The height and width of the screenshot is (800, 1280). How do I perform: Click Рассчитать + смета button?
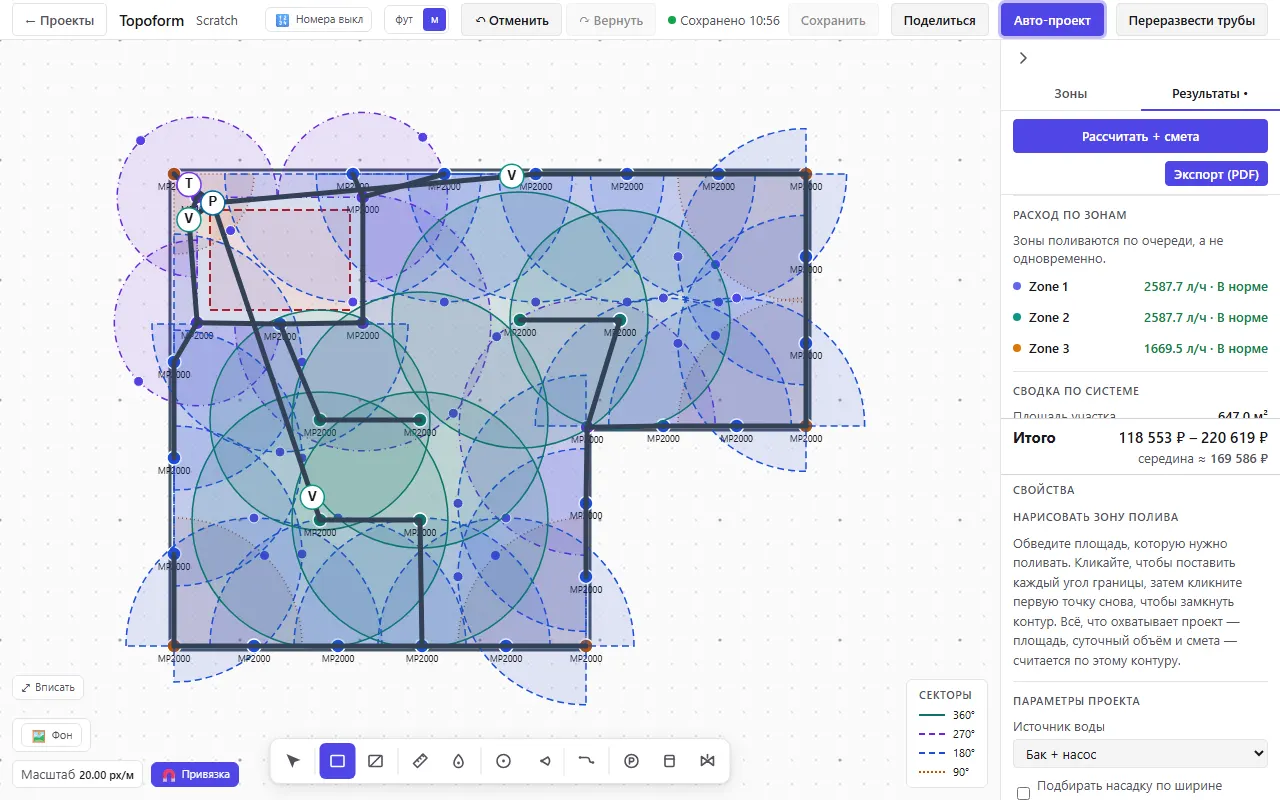[x=1140, y=136]
